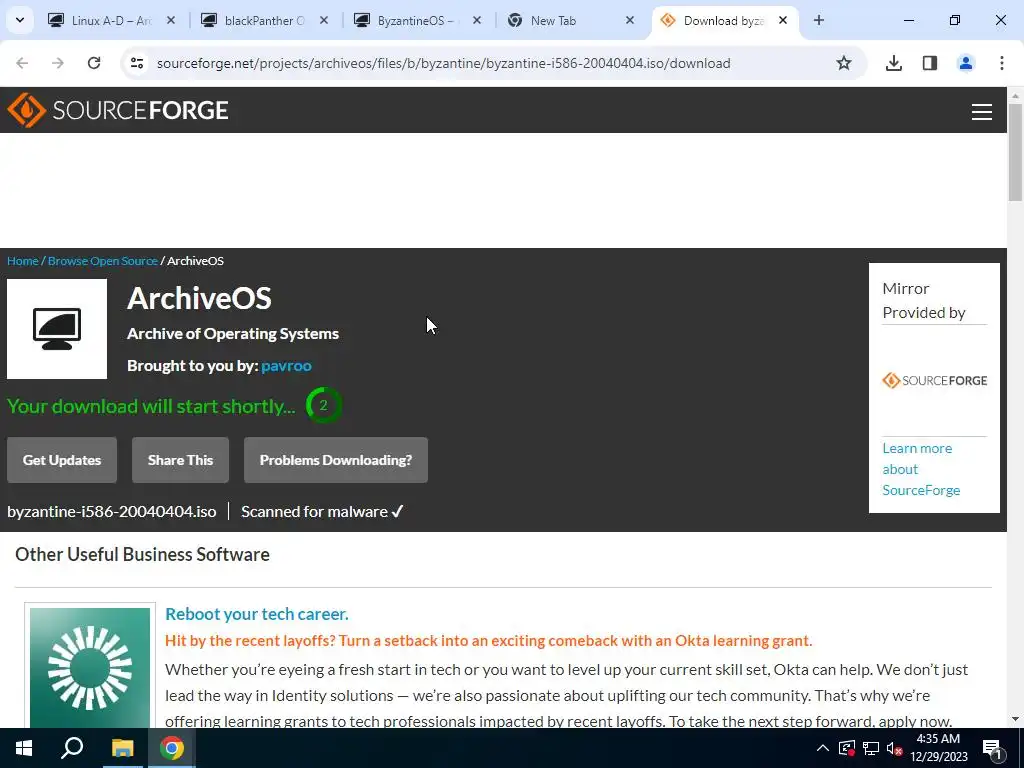Open a new browser tab with plus icon

tap(819, 20)
